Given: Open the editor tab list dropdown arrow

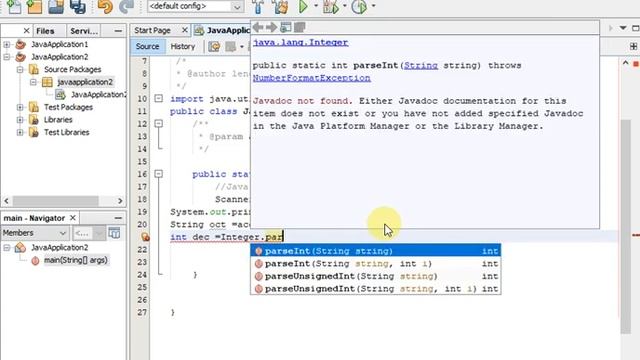Looking at the screenshot, I should click(623, 28).
